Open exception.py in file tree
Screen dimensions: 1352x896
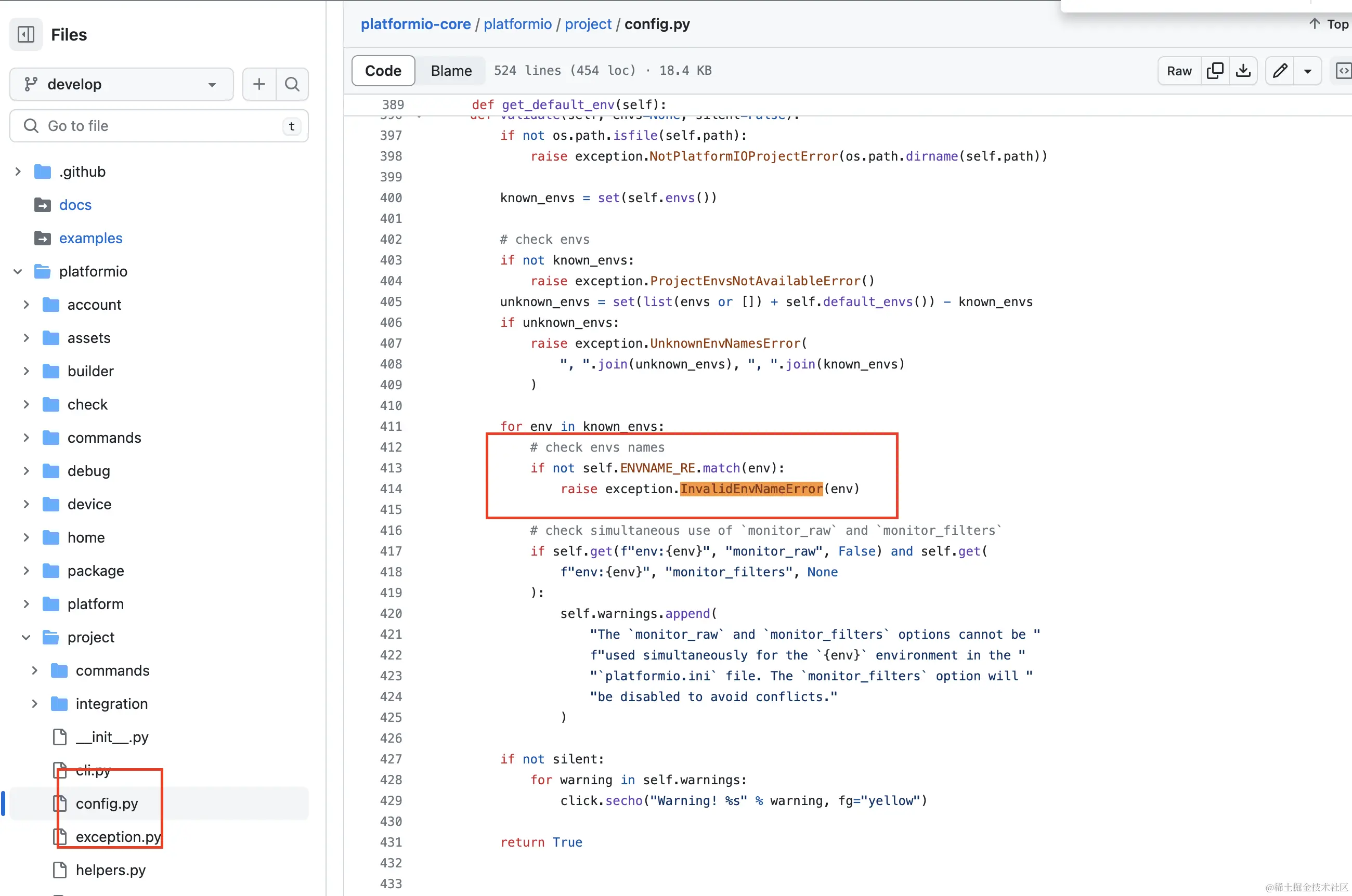point(118,837)
